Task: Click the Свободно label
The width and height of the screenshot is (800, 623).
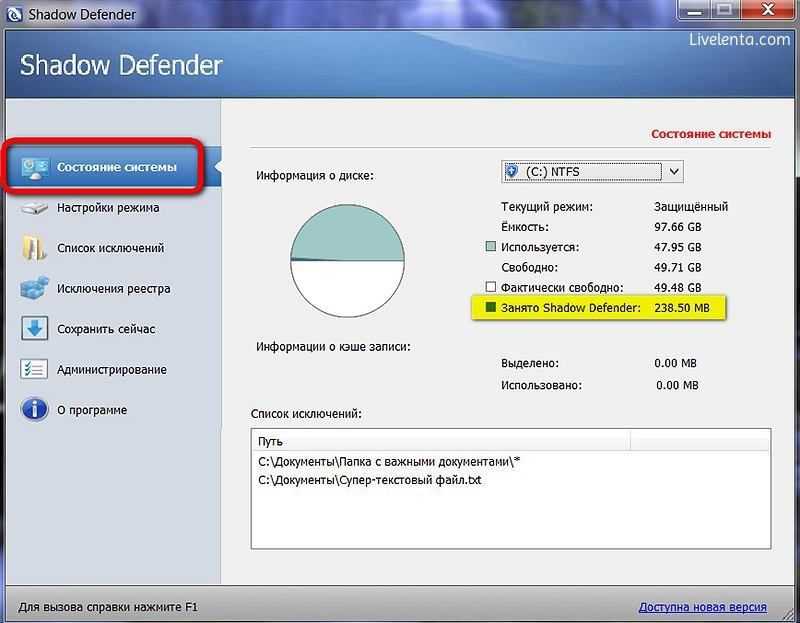Action: click(x=530, y=267)
